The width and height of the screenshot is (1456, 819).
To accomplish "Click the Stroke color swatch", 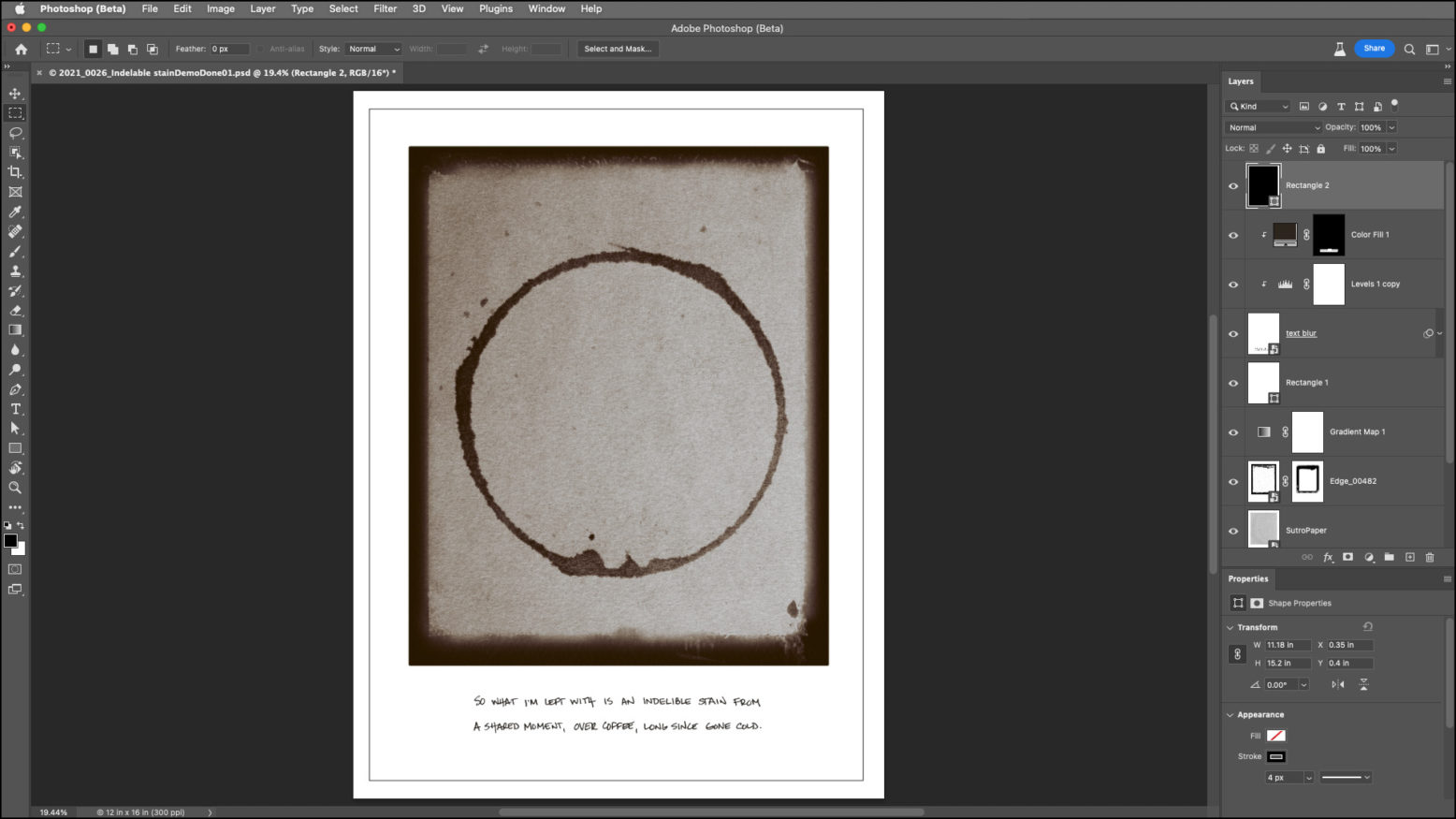I will [x=1276, y=756].
